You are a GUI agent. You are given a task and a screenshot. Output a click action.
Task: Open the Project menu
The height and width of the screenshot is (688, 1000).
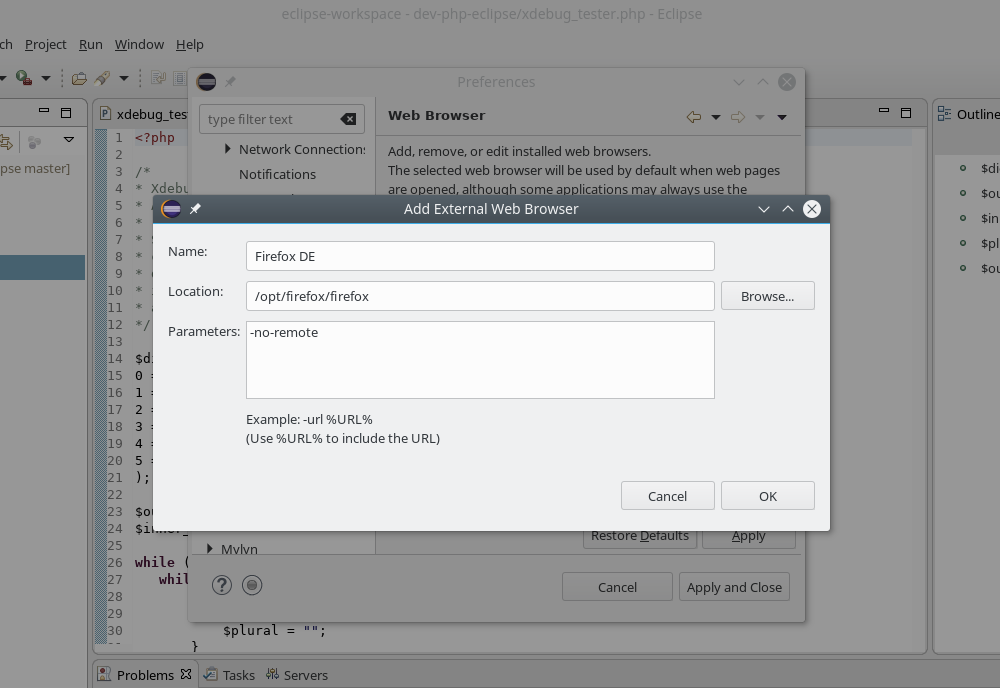tap(45, 45)
